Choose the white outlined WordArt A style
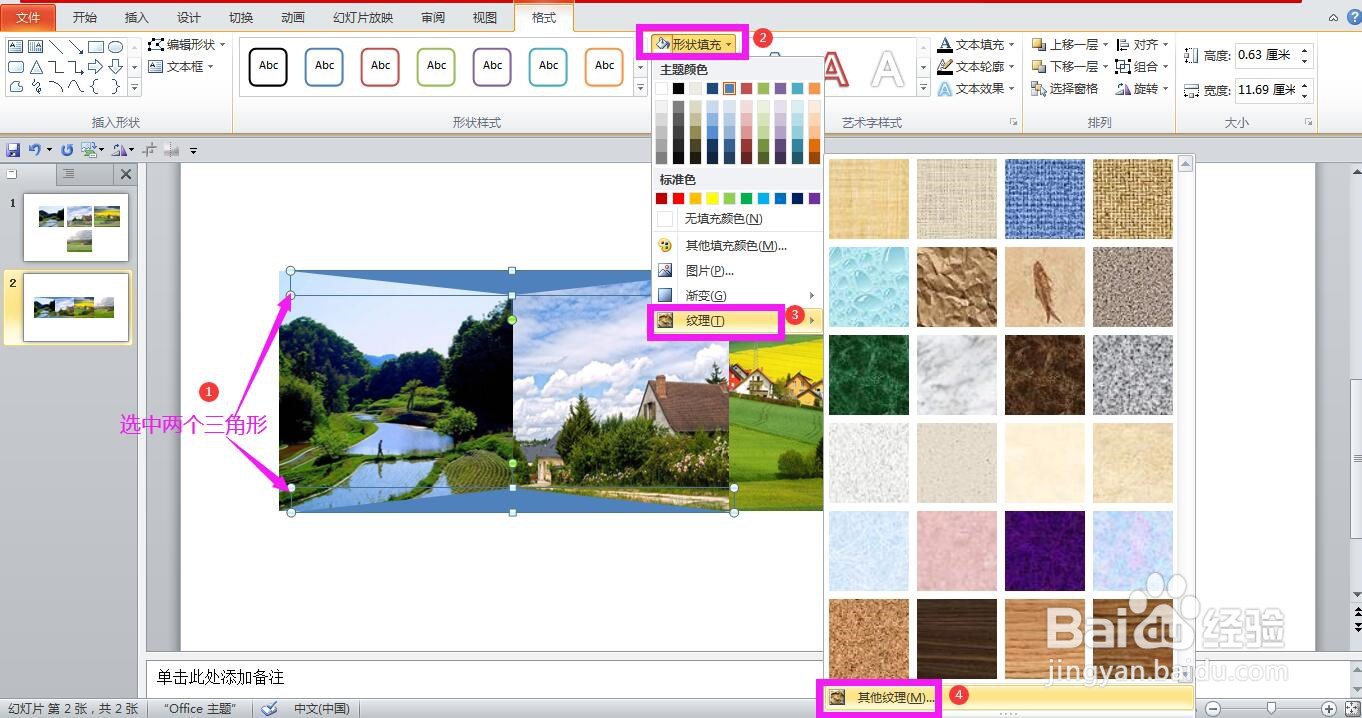Image resolution: width=1362 pixels, height=718 pixels. (x=887, y=68)
